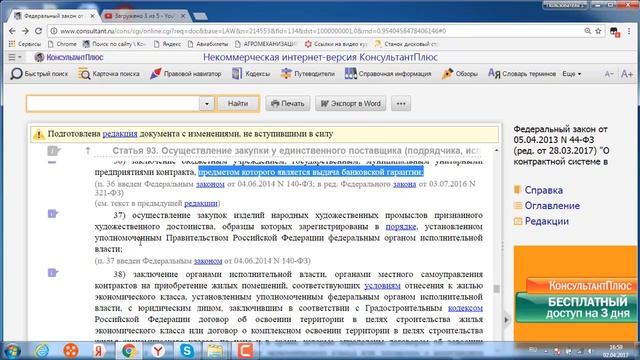Click the КонсультантПлюс logo
The width and height of the screenshot is (640, 360).
pyautogui.click(x=69, y=58)
